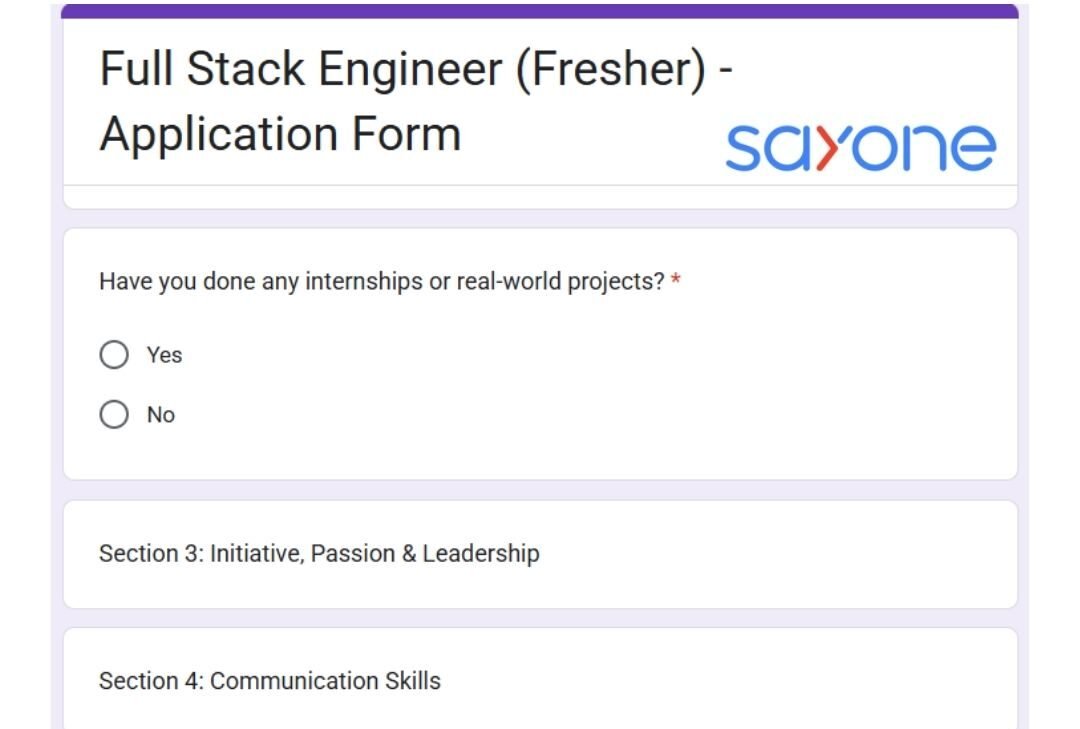The width and height of the screenshot is (1080, 729).
Task: Click the red required asterisk
Action: [676, 282]
